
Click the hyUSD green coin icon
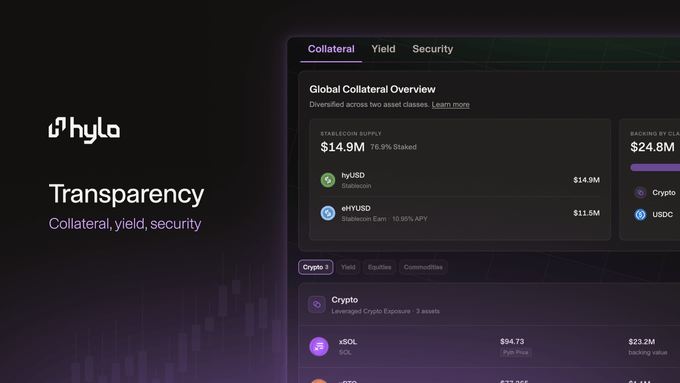[x=328, y=180]
